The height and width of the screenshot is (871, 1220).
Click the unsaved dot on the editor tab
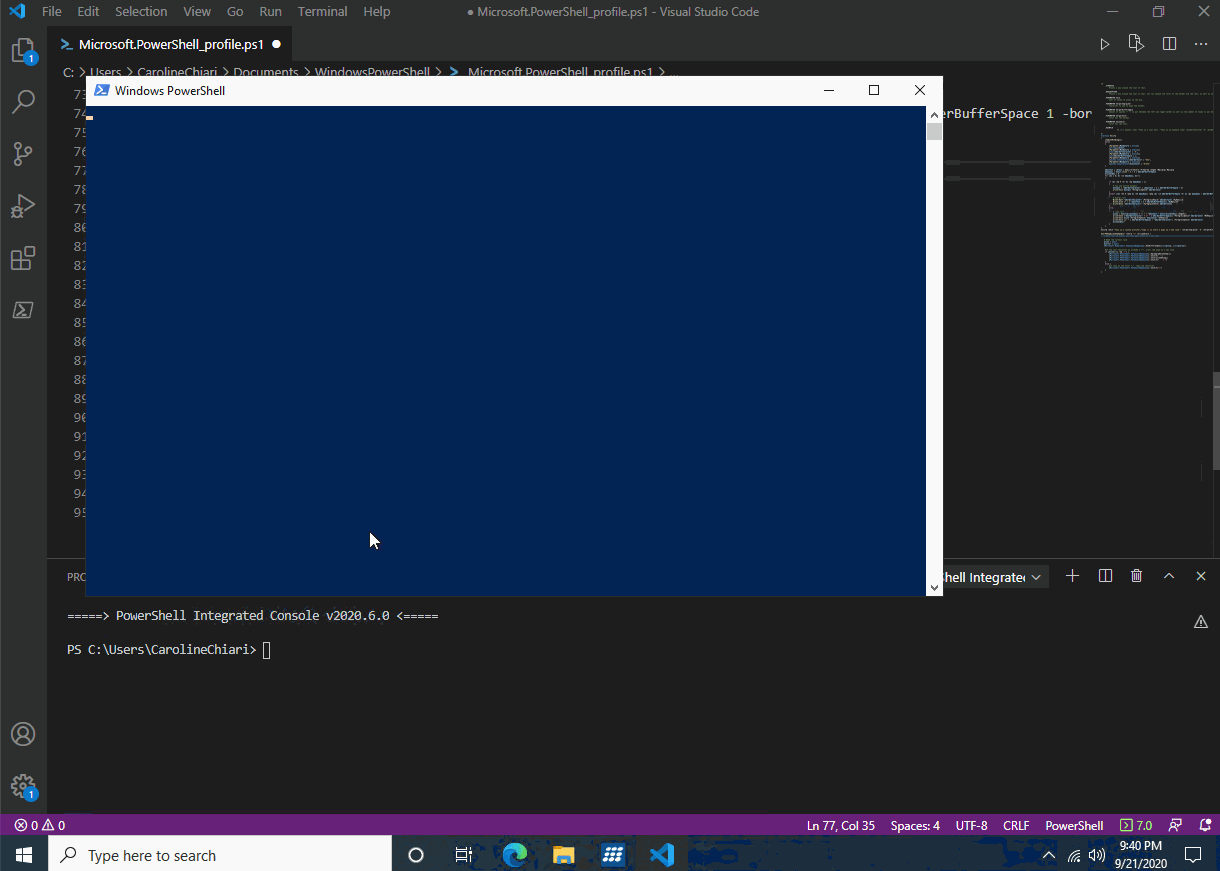(x=276, y=44)
